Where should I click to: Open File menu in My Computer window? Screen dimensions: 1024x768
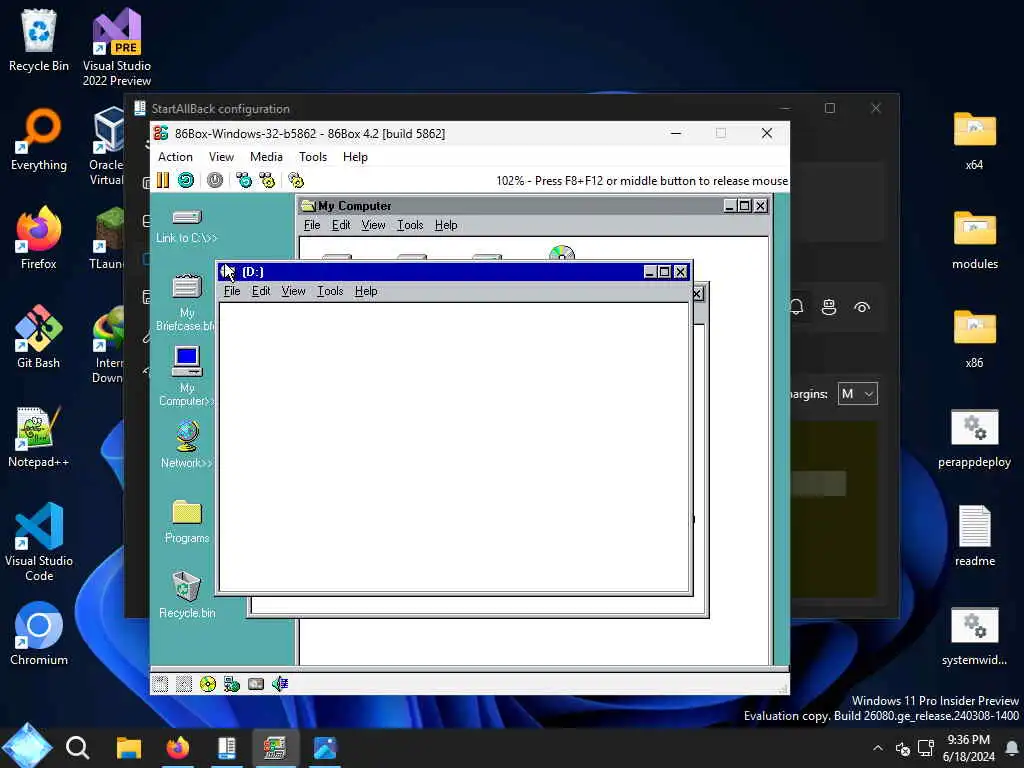point(312,225)
